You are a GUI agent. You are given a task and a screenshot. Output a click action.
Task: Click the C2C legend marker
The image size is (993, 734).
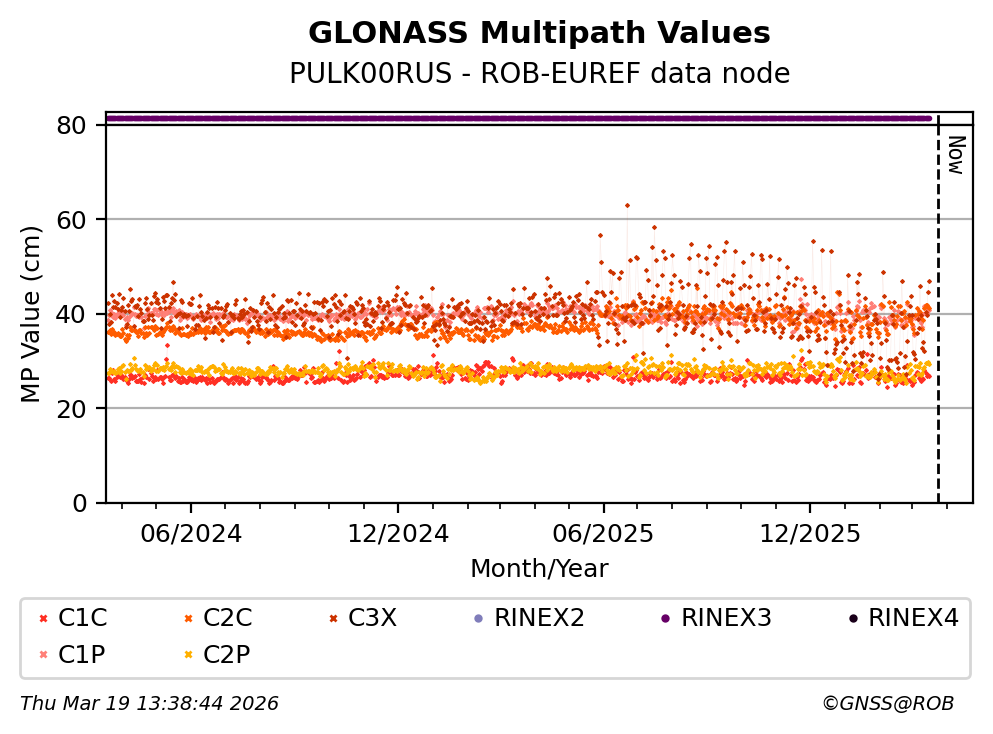click(187, 619)
